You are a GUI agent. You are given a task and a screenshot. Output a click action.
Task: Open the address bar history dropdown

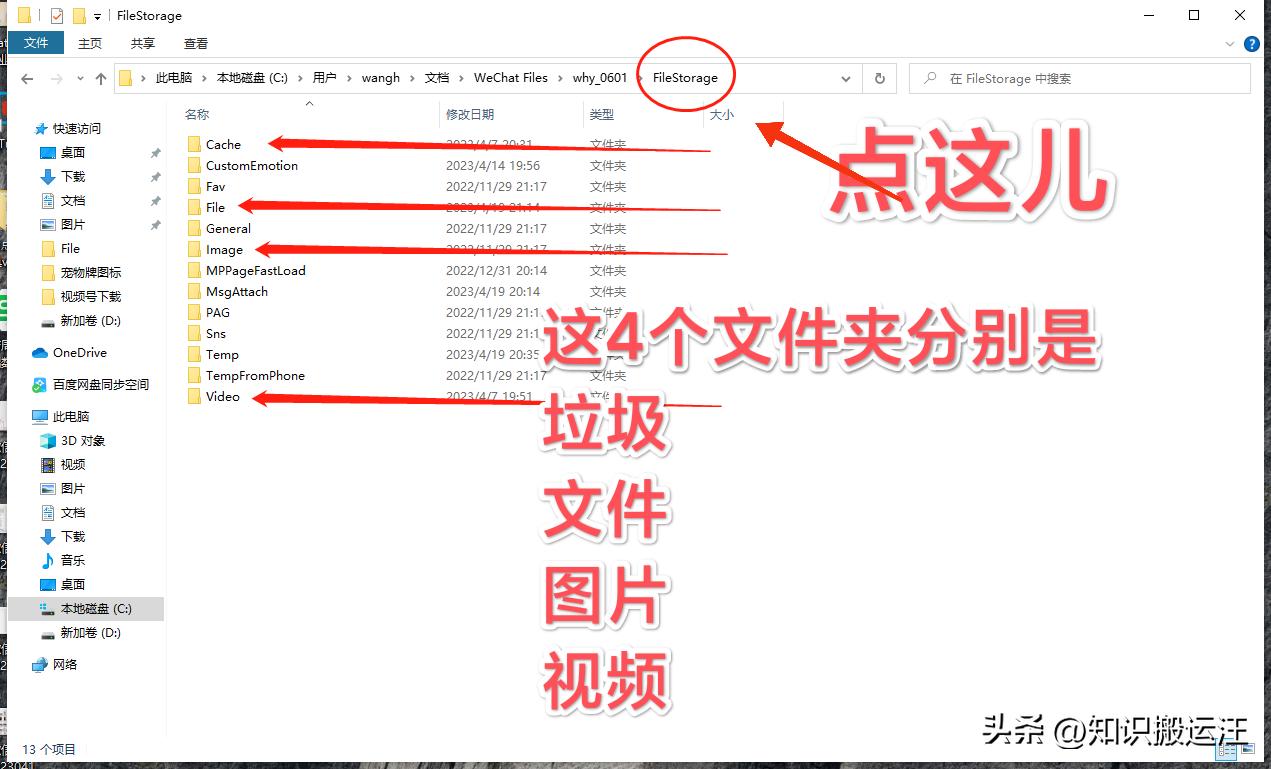coord(845,78)
